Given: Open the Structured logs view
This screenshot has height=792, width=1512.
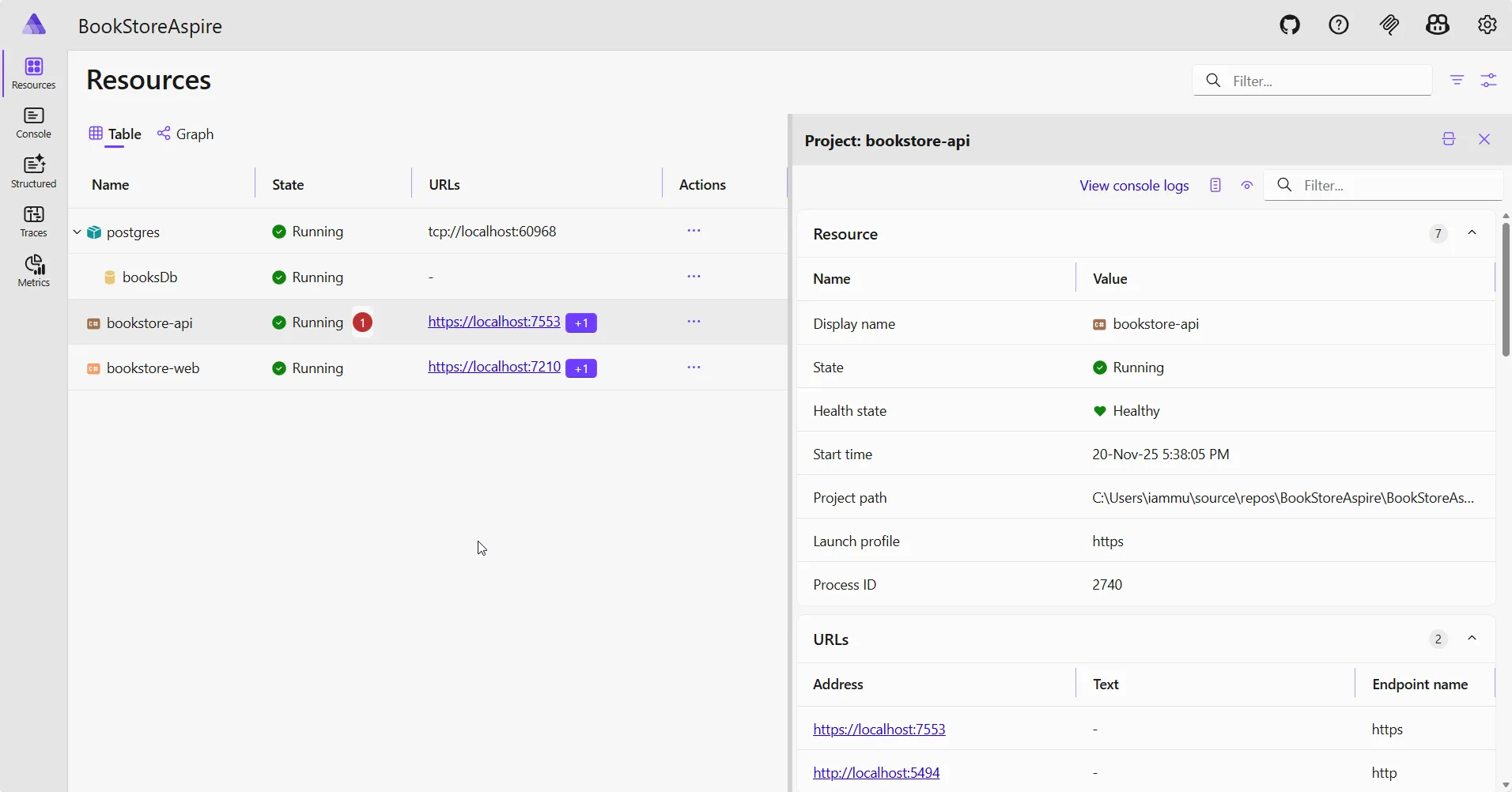Looking at the screenshot, I should point(33,172).
